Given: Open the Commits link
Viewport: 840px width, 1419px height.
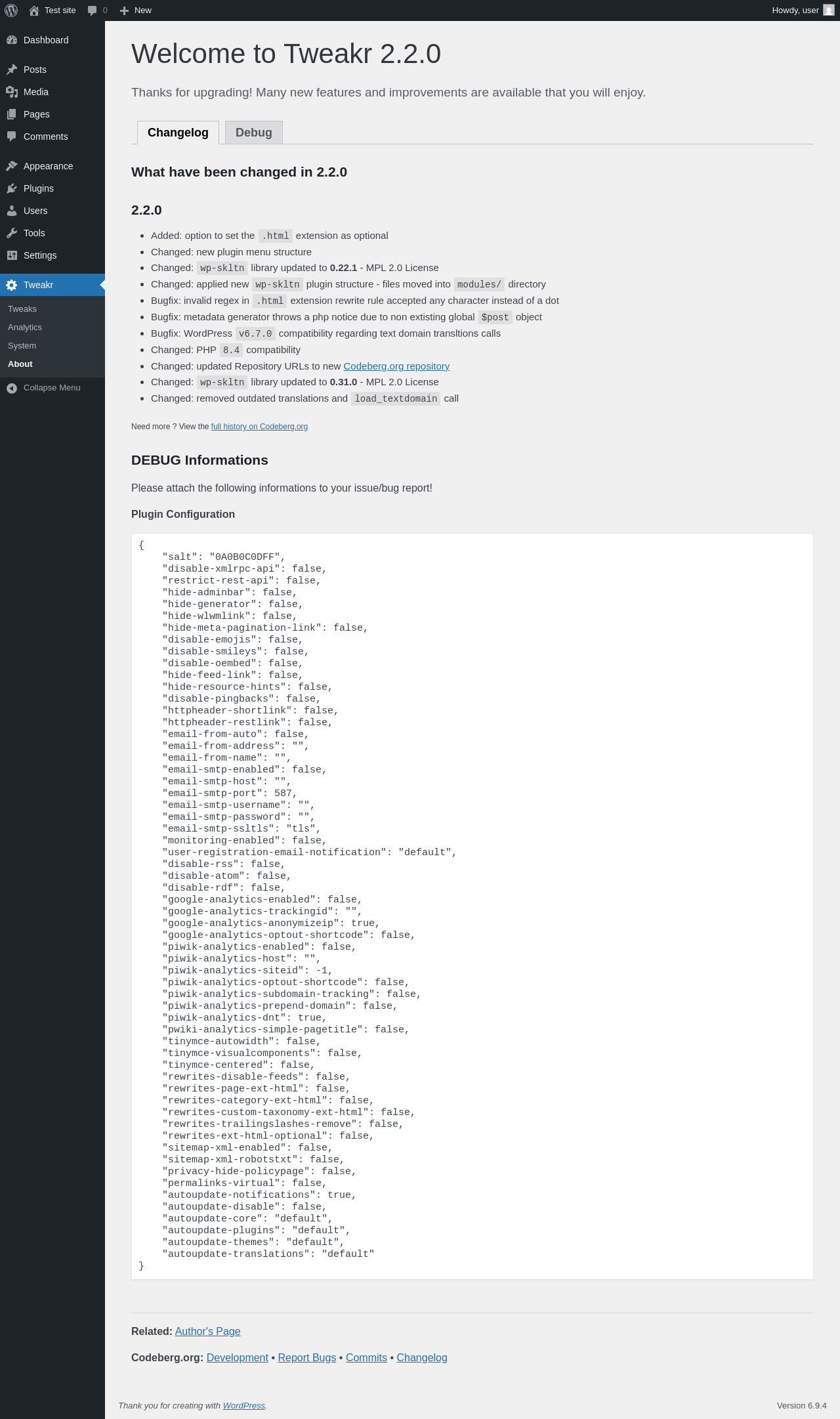Looking at the screenshot, I should click(x=366, y=1357).
